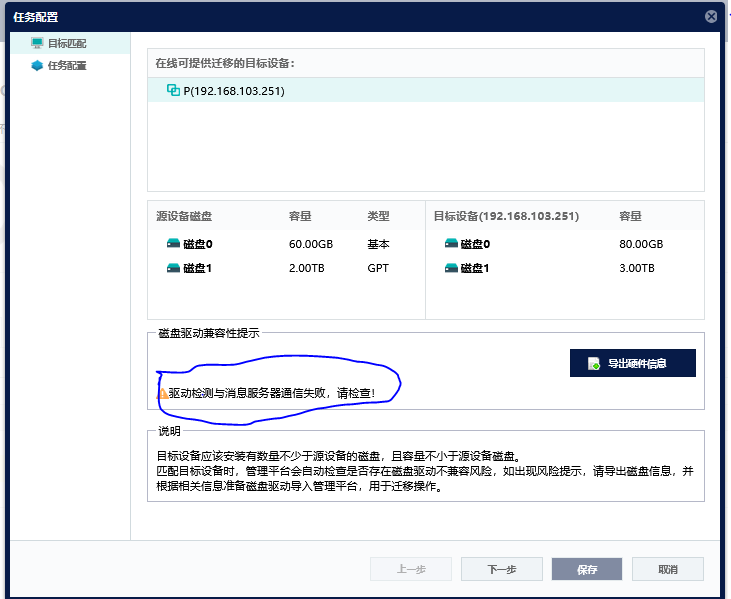Click the 80.00GB target capacity value
This screenshot has height=599, width=731.
[x=641, y=244]
